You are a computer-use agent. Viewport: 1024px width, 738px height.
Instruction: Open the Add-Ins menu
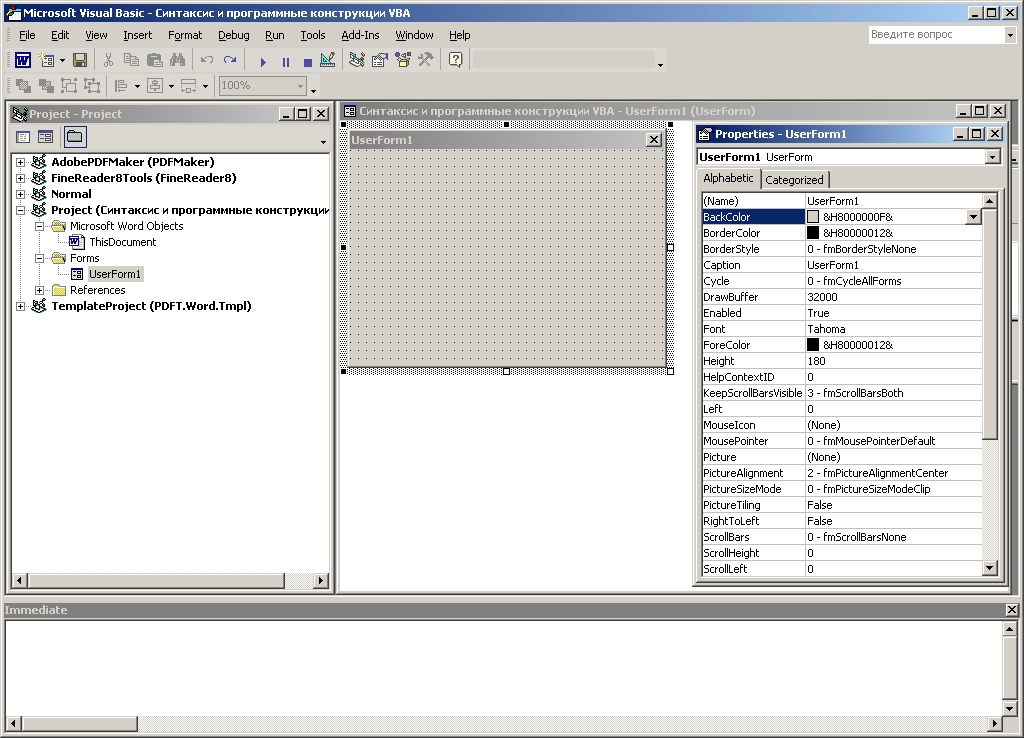point(360,35)
